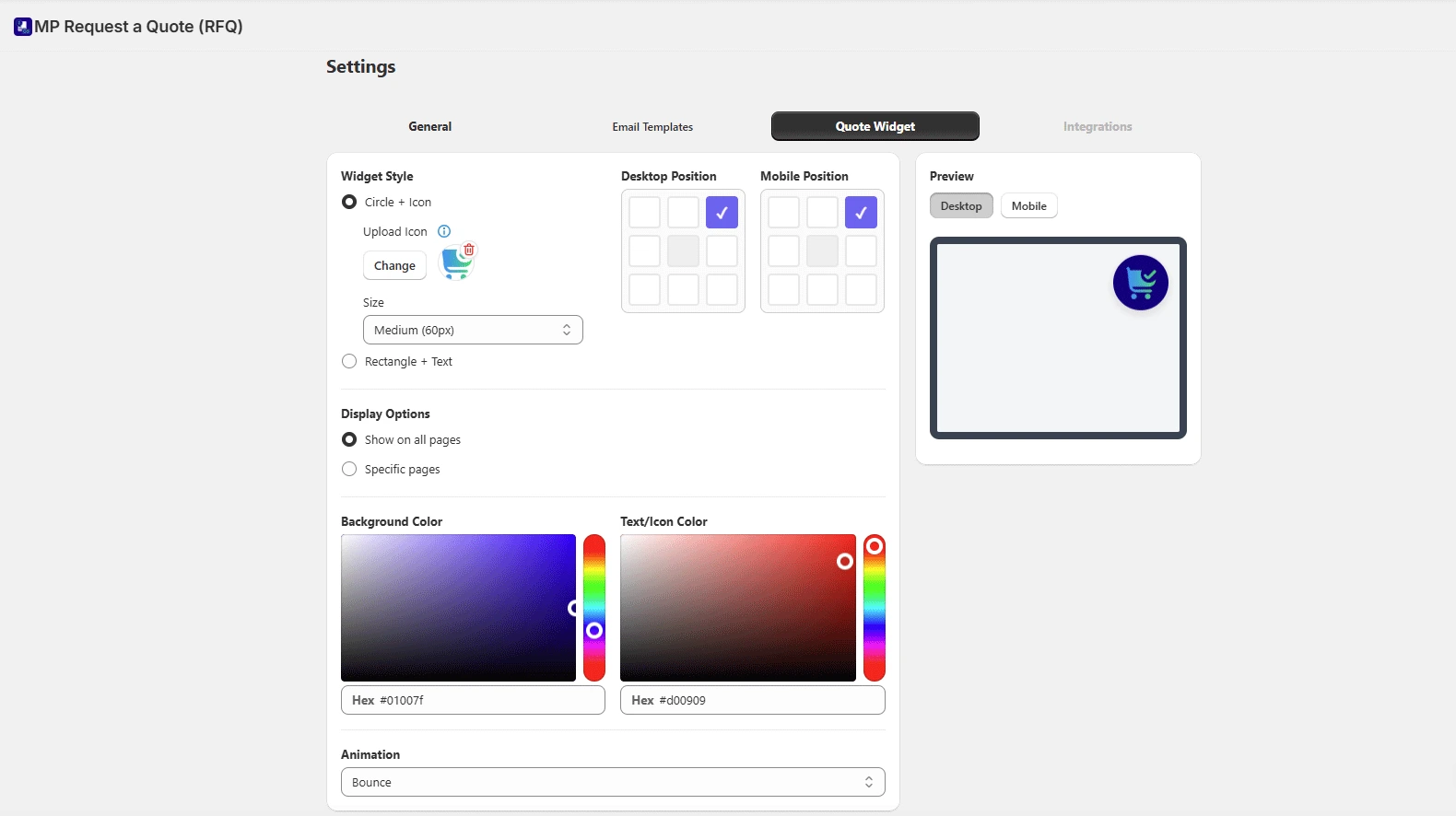Switch to the Email Templates tab

tap(652, 126)
